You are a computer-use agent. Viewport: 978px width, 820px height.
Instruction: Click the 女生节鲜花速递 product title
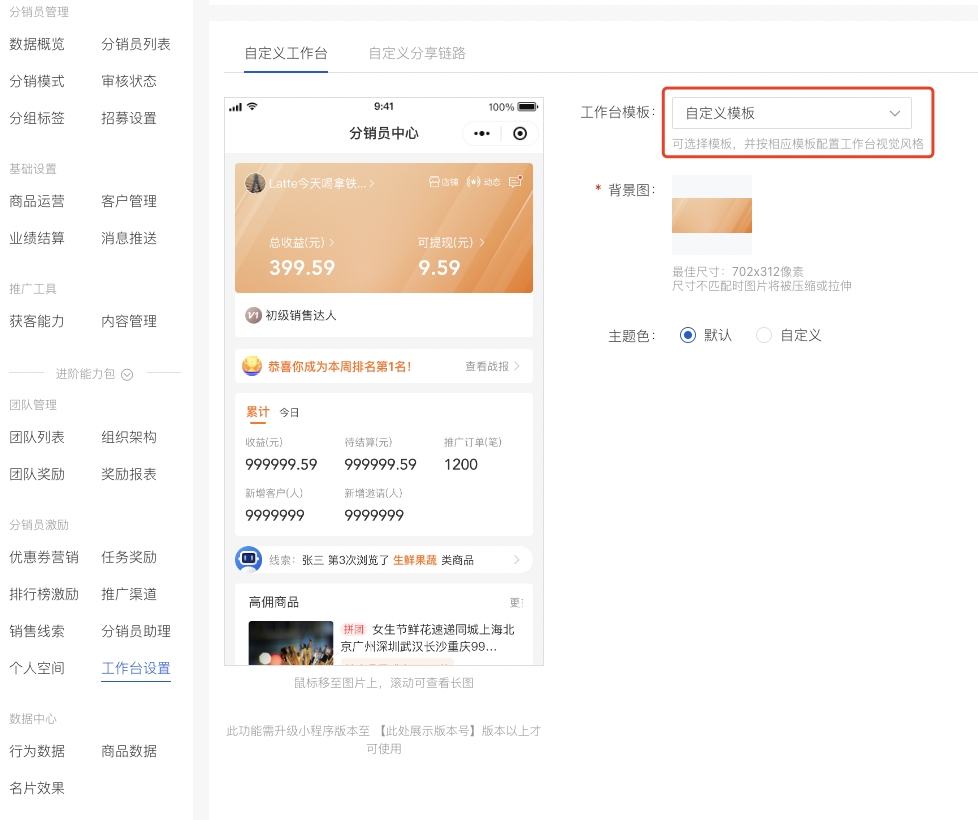click(x=428, y=638)
